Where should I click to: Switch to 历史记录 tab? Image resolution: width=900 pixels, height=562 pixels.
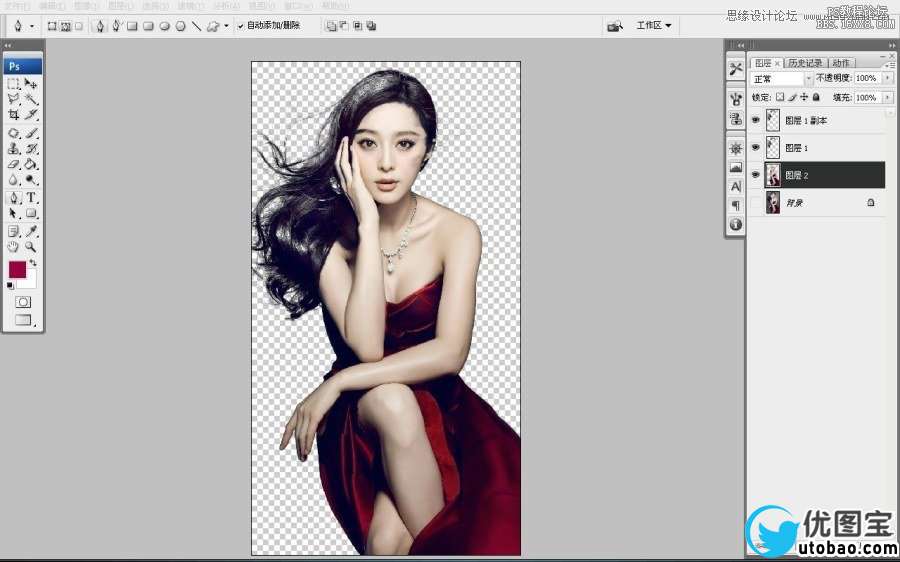click(x=805, y=63)
